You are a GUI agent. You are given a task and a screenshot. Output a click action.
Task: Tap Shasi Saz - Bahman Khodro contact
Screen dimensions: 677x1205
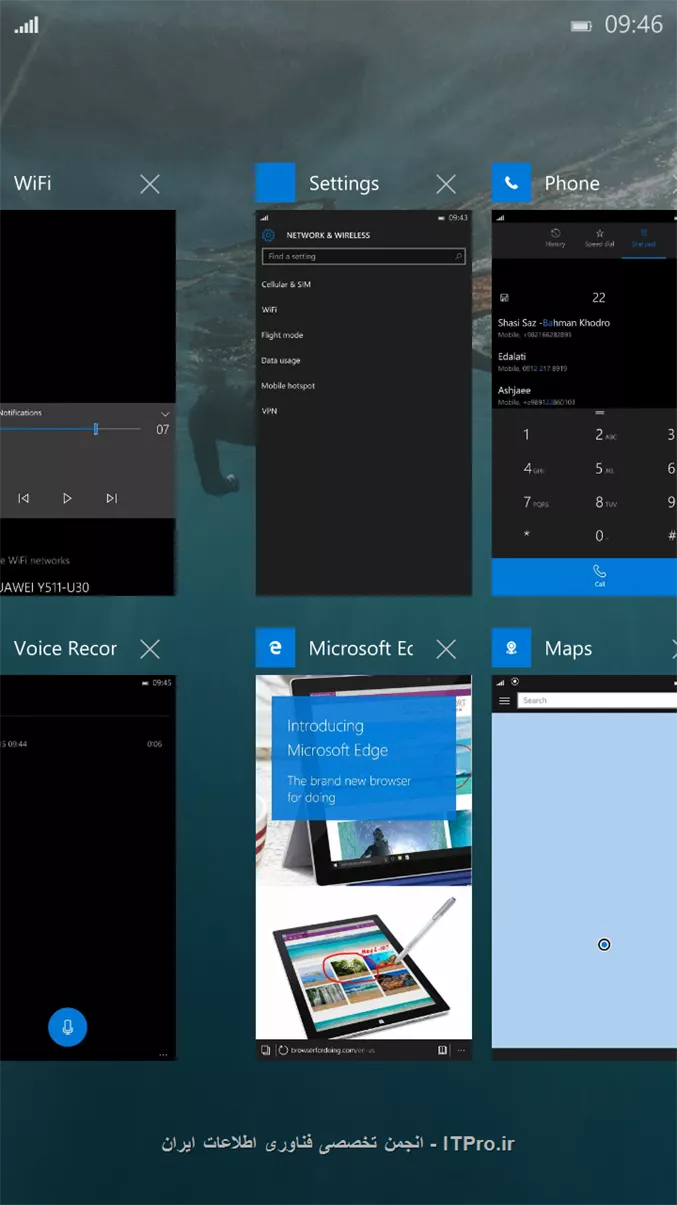click(554, 328)
